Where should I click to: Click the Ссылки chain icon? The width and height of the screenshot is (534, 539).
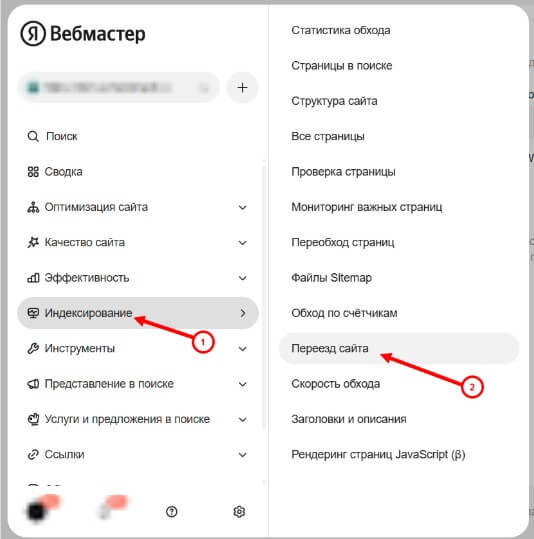(x=33, y=454)
